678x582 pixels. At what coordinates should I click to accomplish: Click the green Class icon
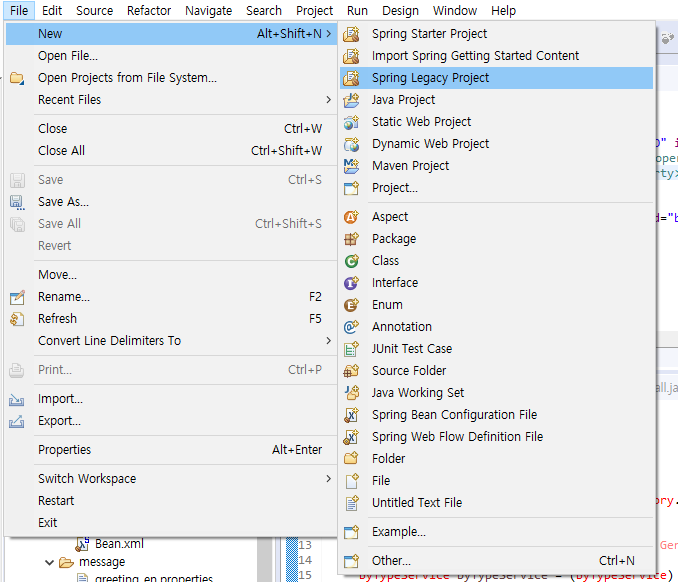[x=351, y=261]
